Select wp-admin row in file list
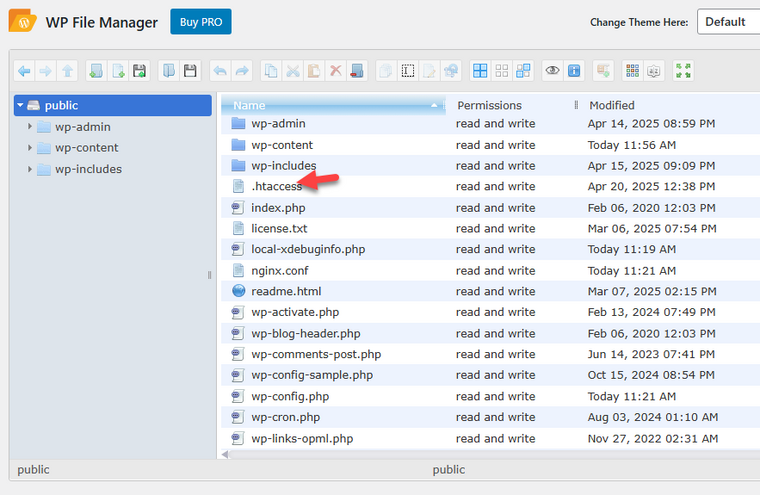 [491, 124]
